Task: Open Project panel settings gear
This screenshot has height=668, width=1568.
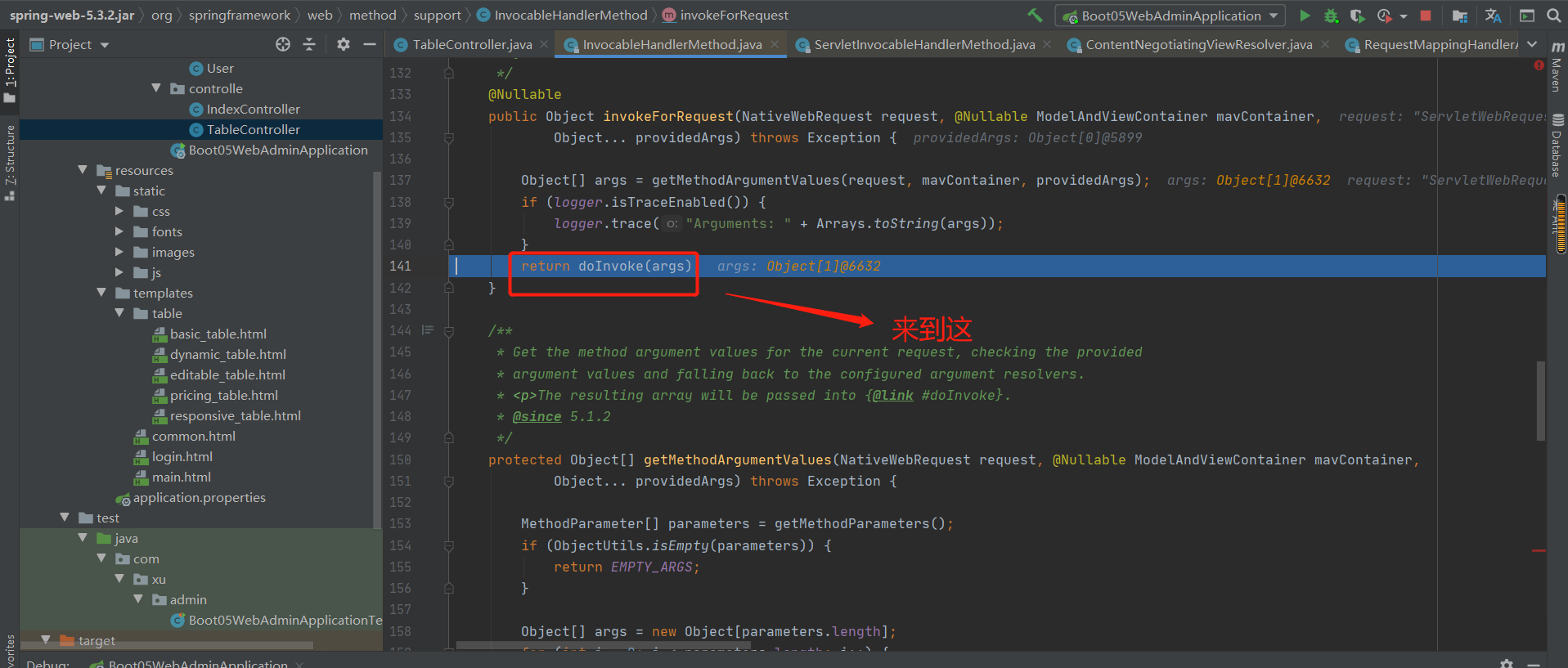Action: (344, 44)
